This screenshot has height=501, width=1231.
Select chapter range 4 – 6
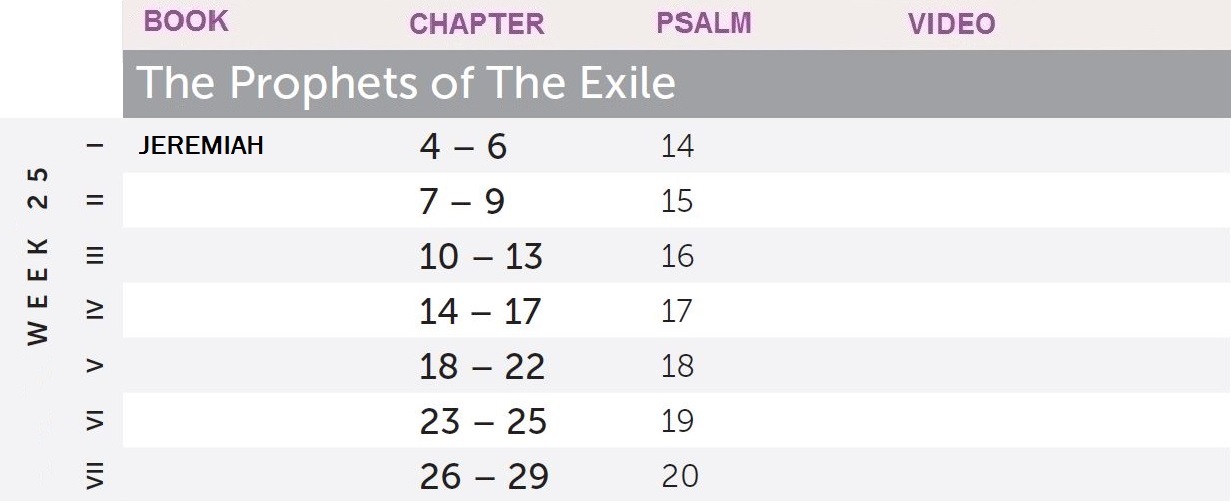pyautogui.click(x=463, y=147)
